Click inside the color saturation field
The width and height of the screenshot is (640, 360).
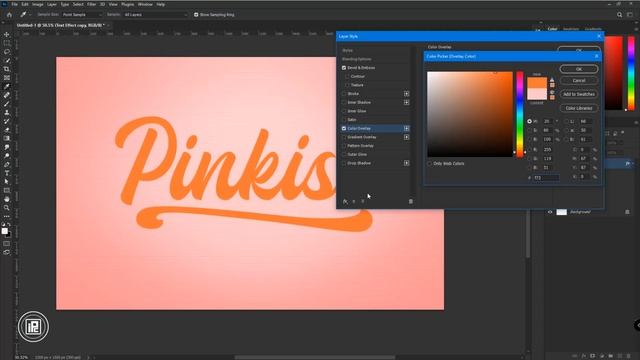tap(469, 114)
